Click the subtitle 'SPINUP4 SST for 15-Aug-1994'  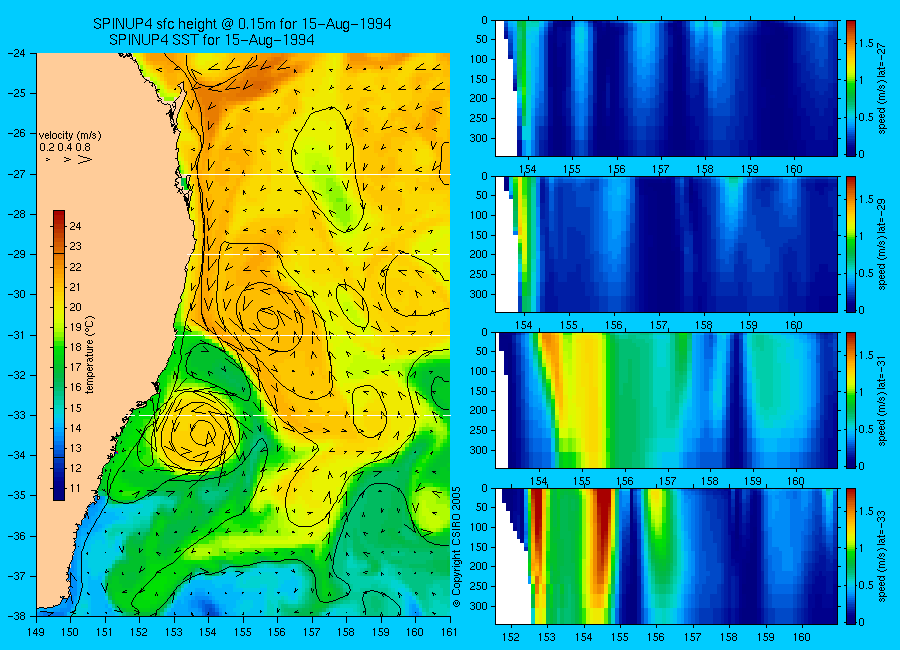pyautogui.click(x=212, y=40)
